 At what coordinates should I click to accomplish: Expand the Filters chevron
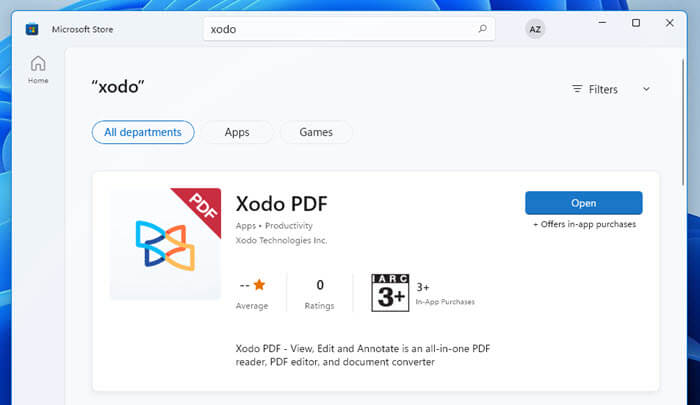[646, 89]
